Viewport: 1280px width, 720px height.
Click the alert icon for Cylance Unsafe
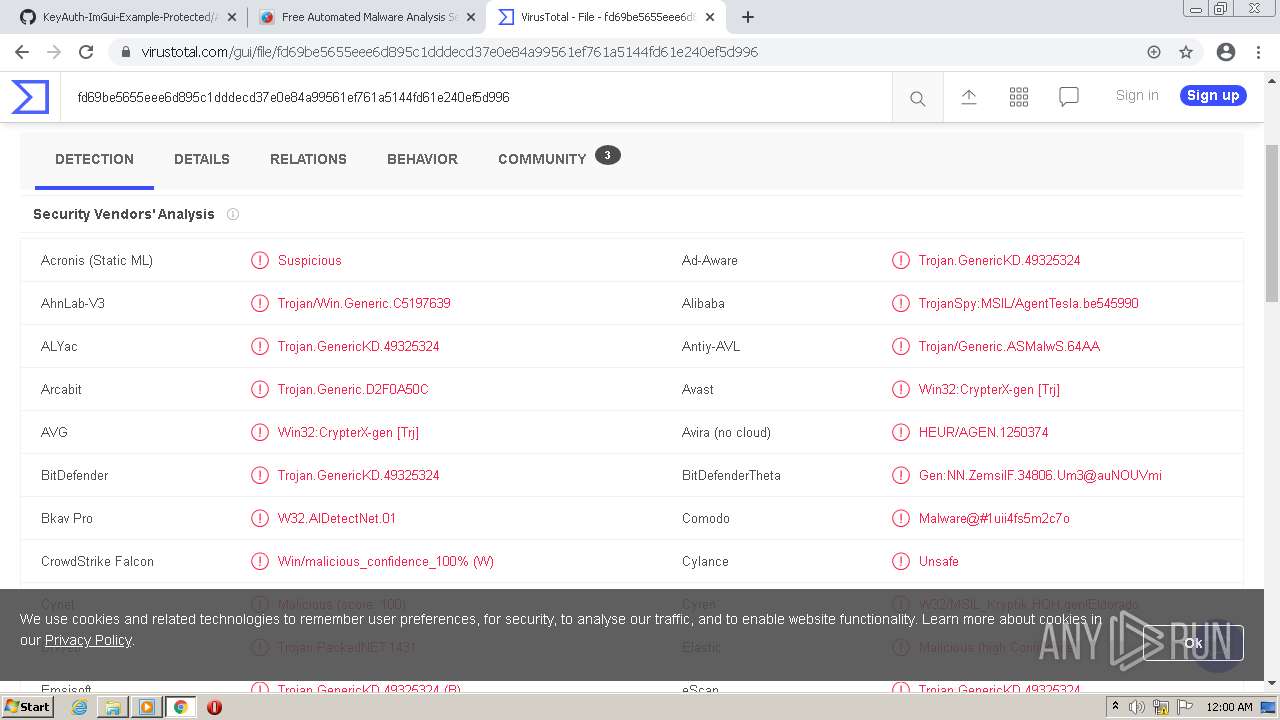901,561
